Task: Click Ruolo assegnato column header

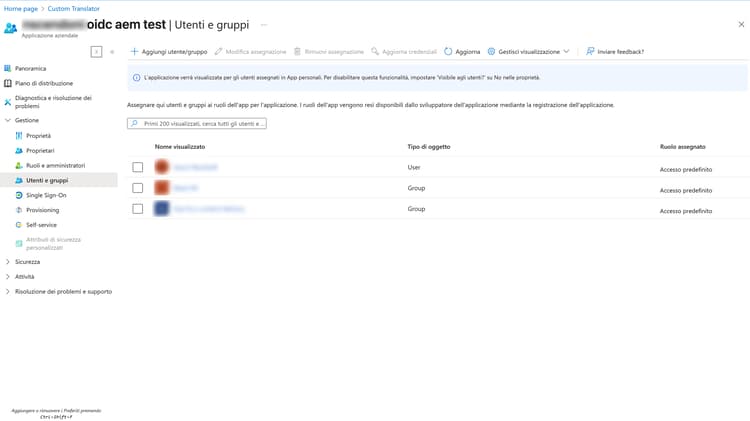Action: tap(683, 147)
